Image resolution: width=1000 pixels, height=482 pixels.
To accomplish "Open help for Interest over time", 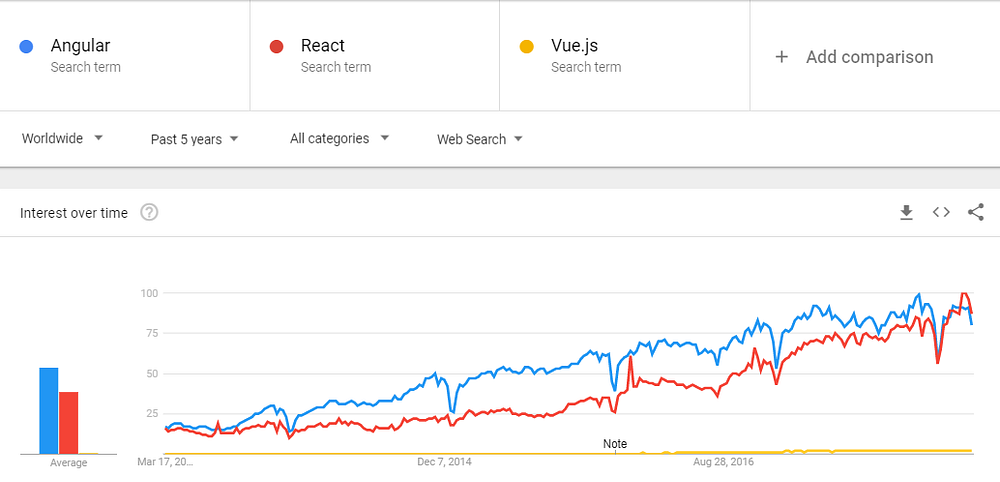I will tap(150, 212).
